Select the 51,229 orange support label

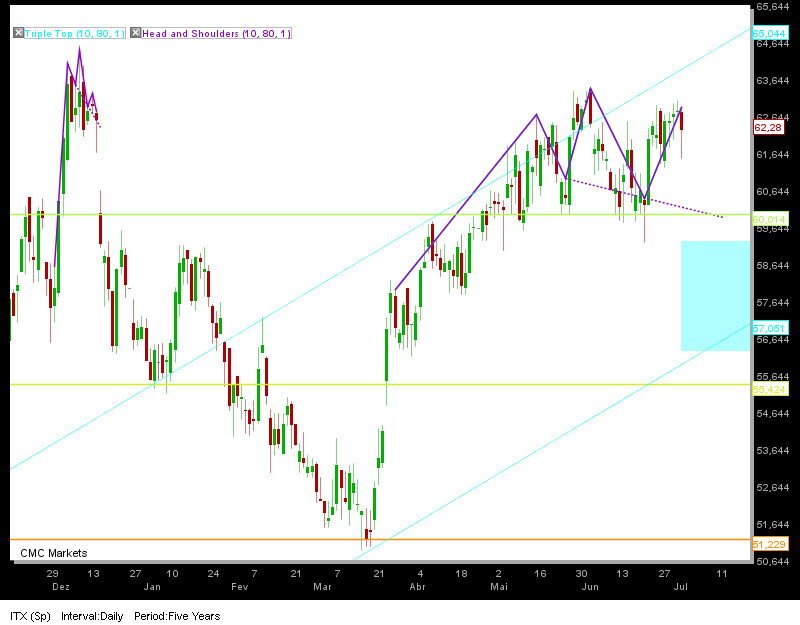(x=769, y=544)
